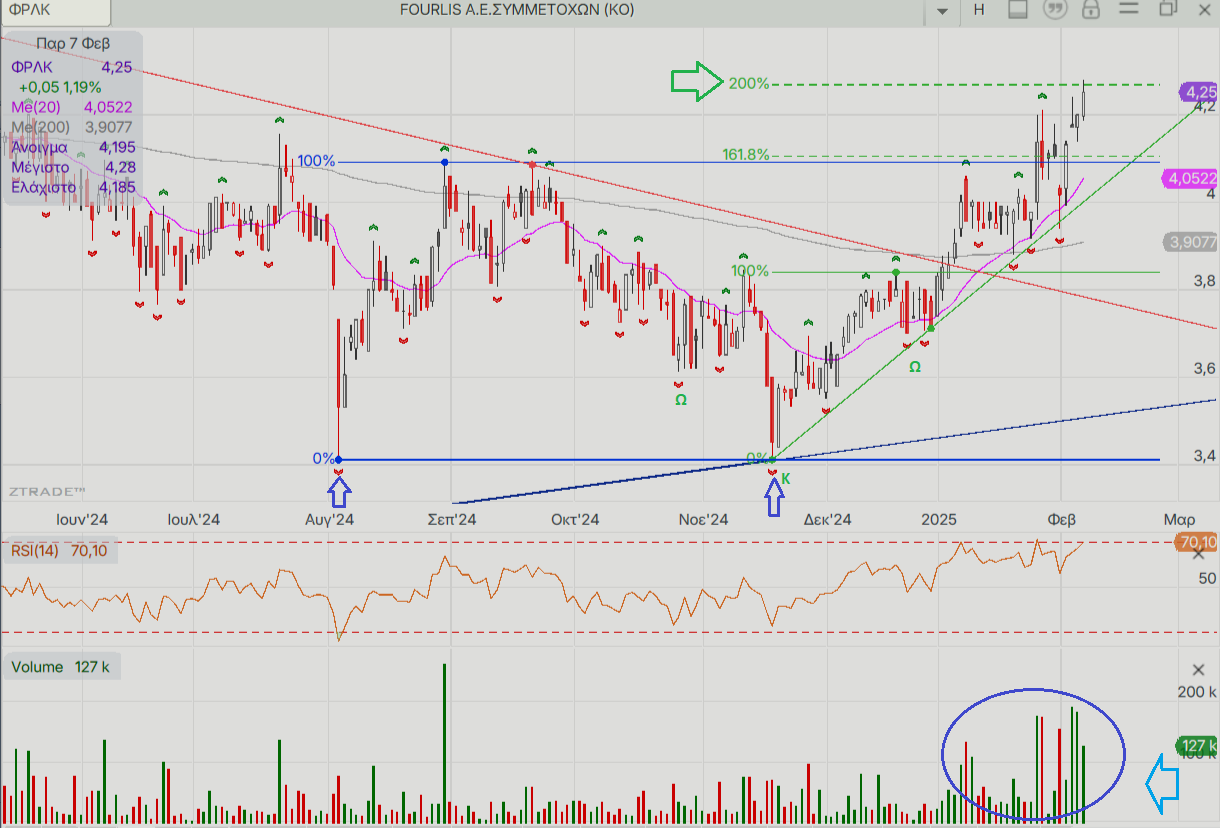Image resolution: width=1220 pixels, height=828 pixels.
Task: Select the green 100% retracement label
Action: coord(750,271)
